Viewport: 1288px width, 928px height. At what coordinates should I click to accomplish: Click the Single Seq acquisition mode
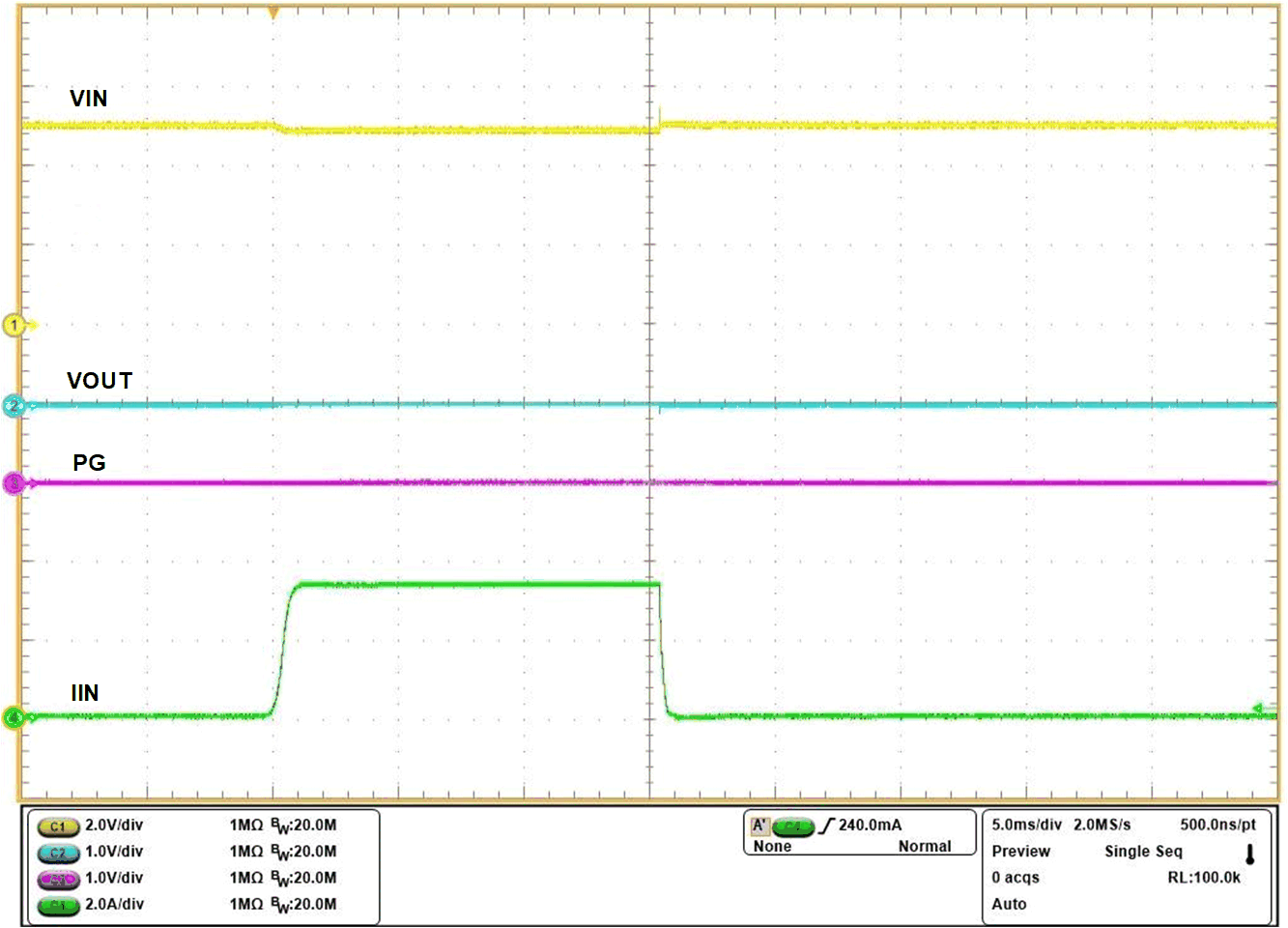pyautogui.click(x=1143, y=852)
